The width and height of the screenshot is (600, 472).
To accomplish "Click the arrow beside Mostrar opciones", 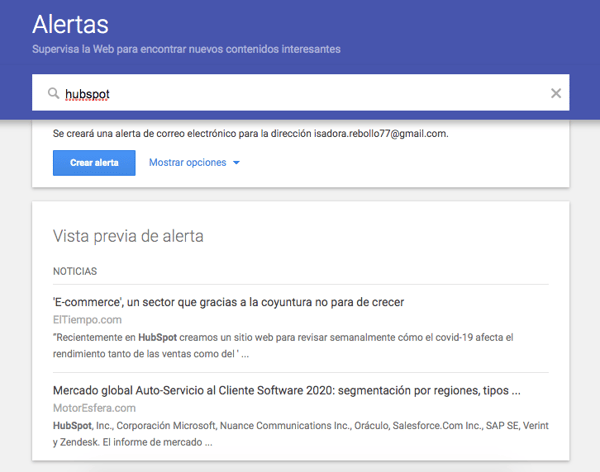I will [236, 163].
